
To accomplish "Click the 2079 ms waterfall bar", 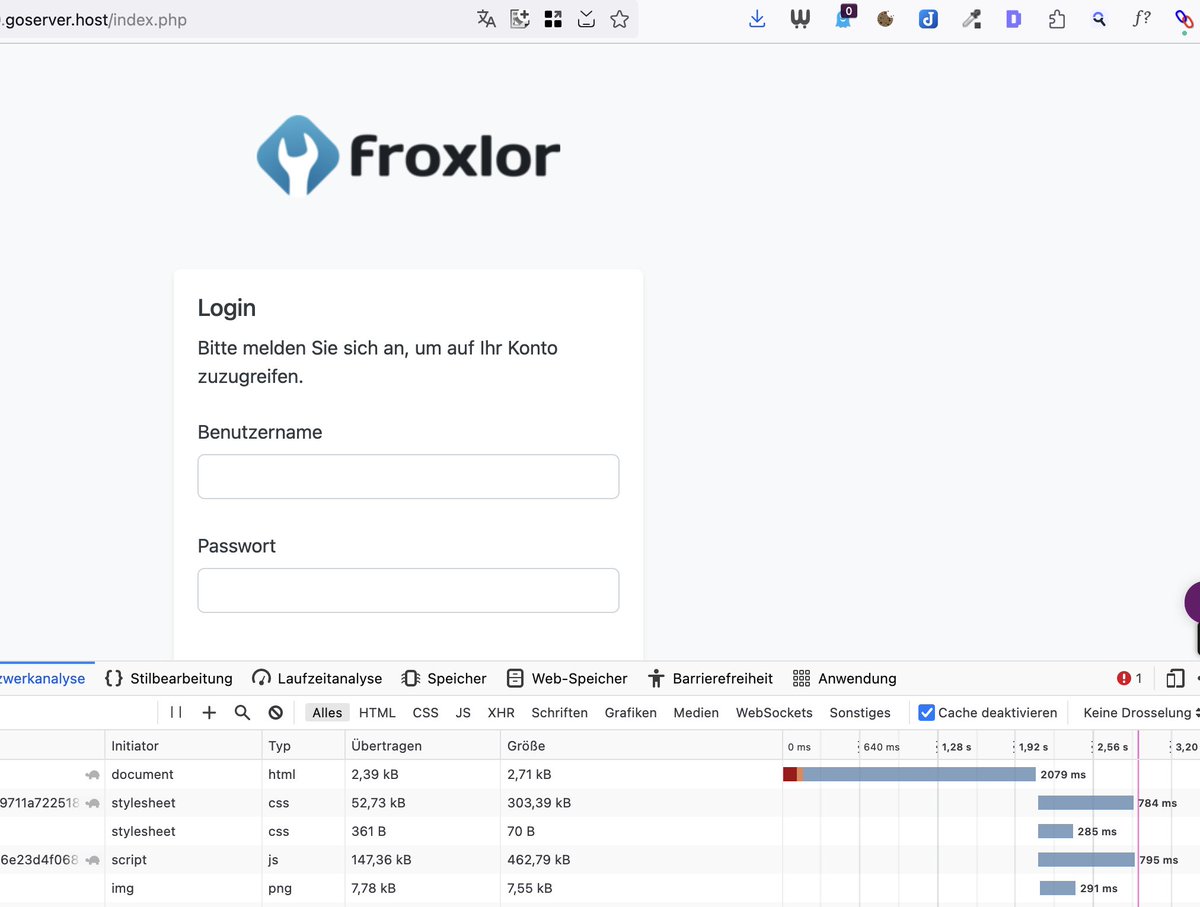I will (909, 774).
